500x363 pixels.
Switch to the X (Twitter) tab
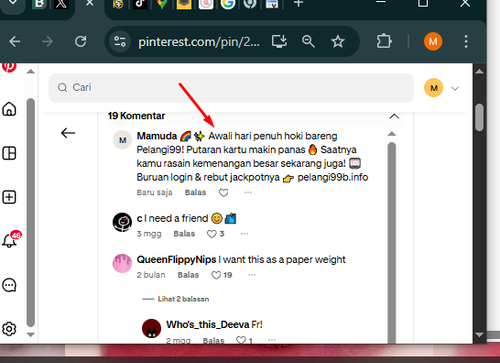61,3
